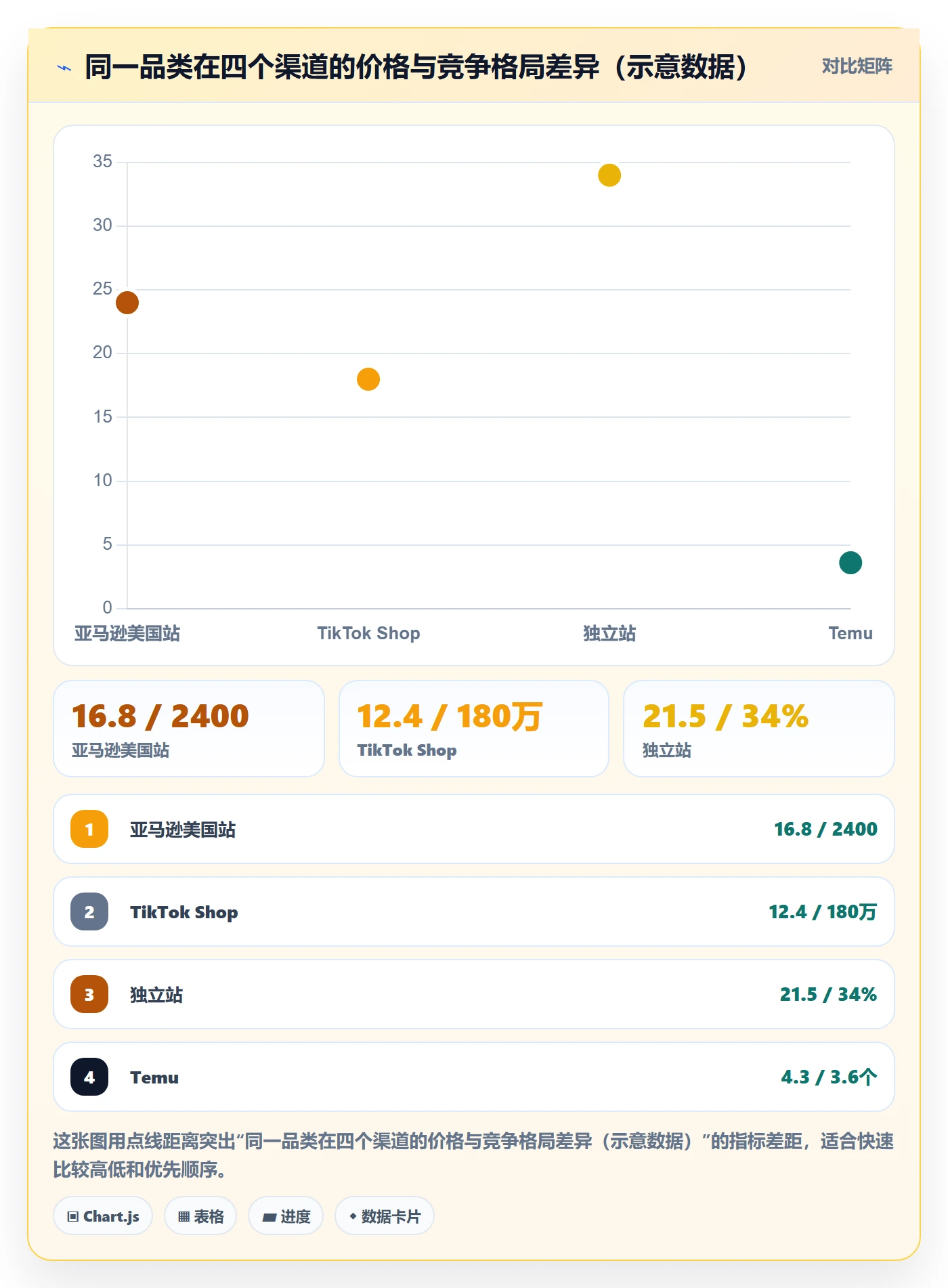Click the 独立站 x-axis label
This screenshot has width=948, height=1288.
coord(609,634)
